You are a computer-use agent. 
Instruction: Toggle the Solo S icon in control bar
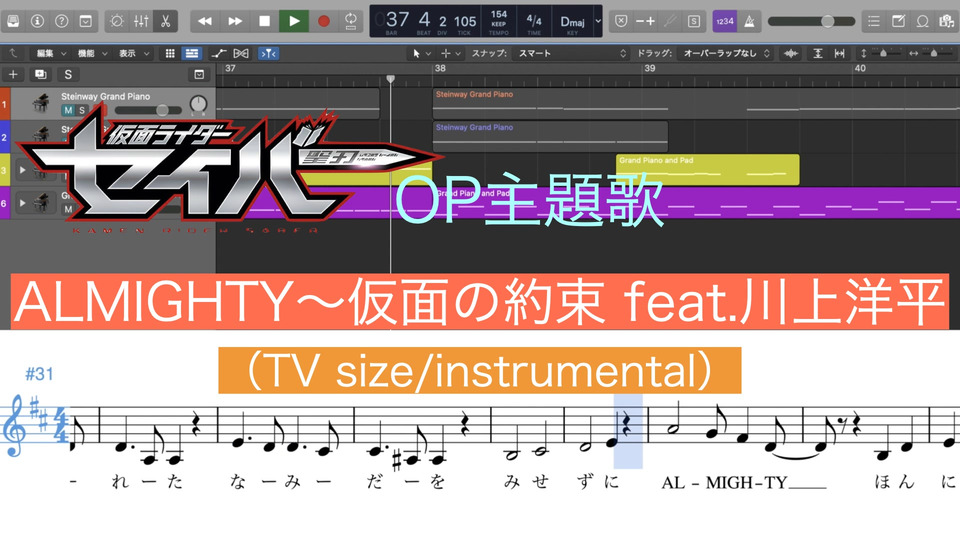point(694,21)
